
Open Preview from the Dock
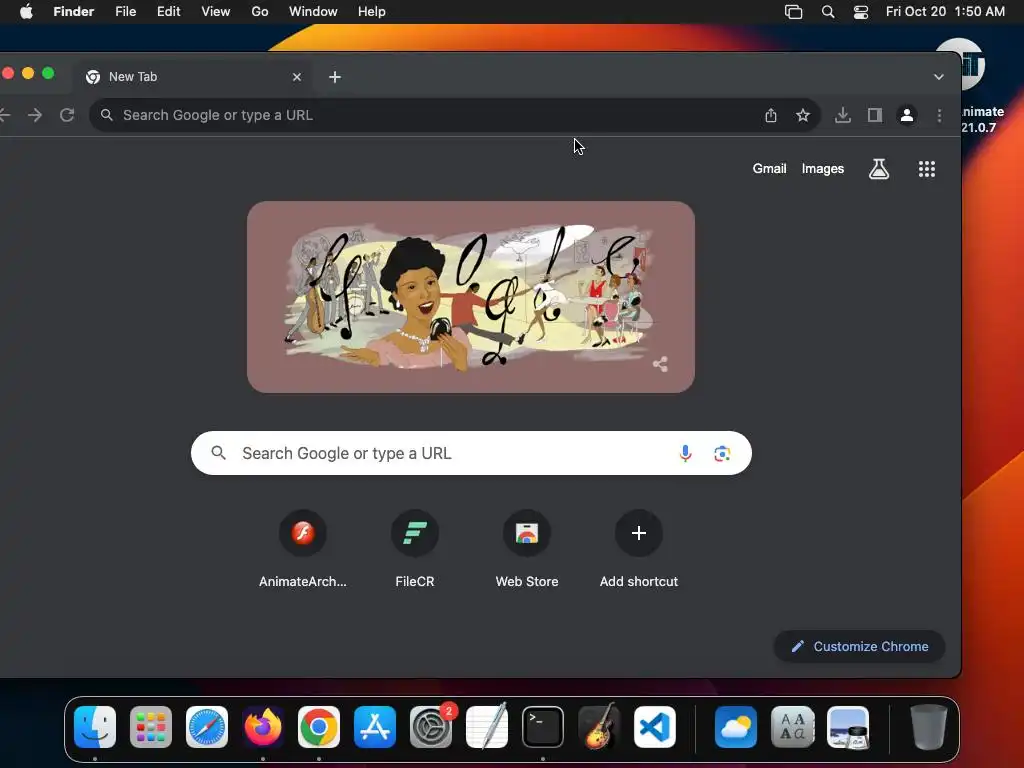(x=848, y=727)
